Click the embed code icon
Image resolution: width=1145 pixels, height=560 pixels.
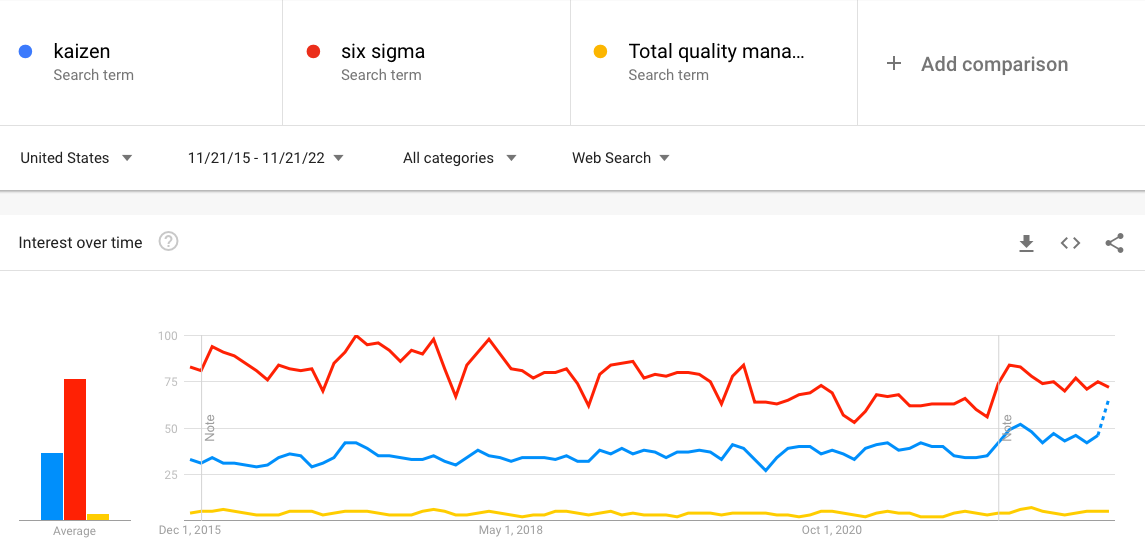point(1070,243)
